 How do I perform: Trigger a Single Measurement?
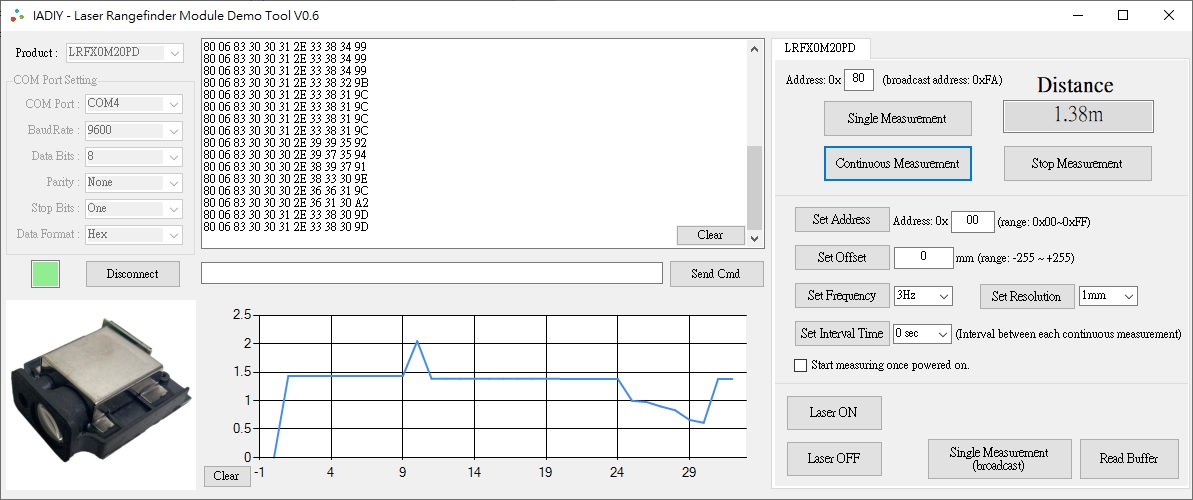point(897,119)
